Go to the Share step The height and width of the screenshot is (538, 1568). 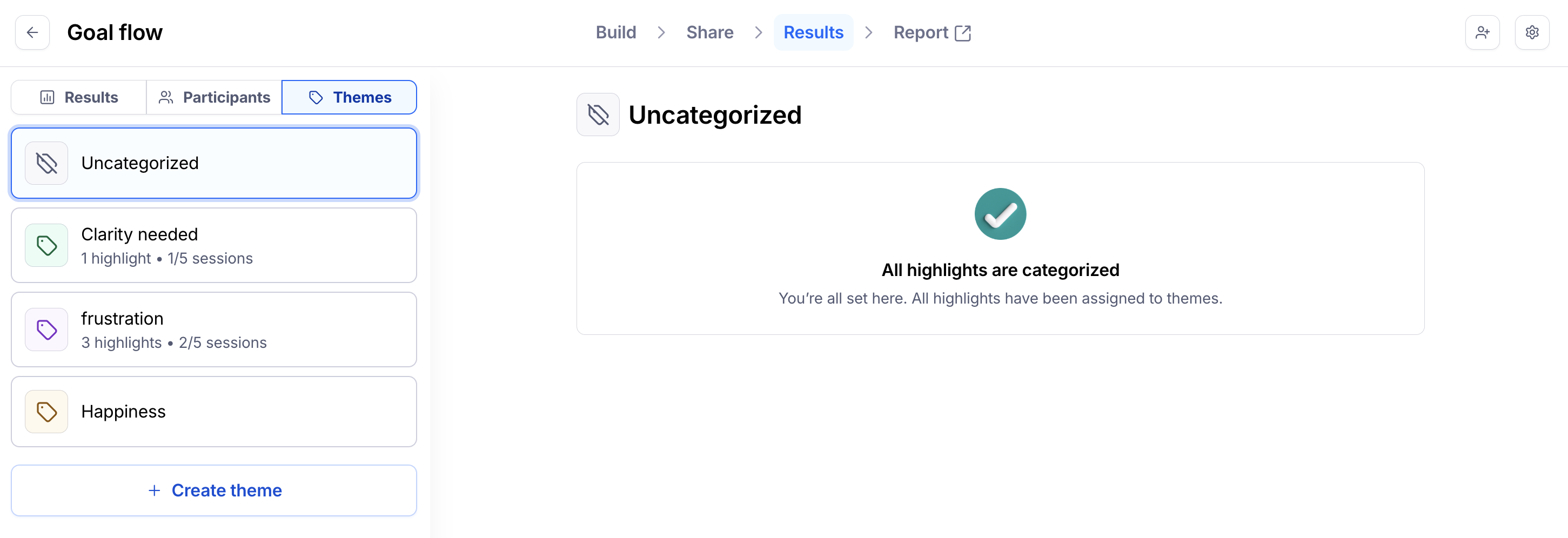point(710,32)
